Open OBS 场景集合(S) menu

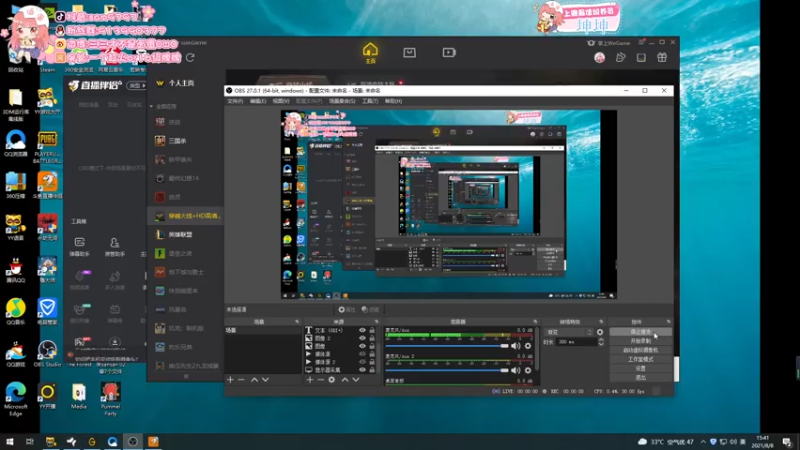pyautogui.click(x=342, y=101)
